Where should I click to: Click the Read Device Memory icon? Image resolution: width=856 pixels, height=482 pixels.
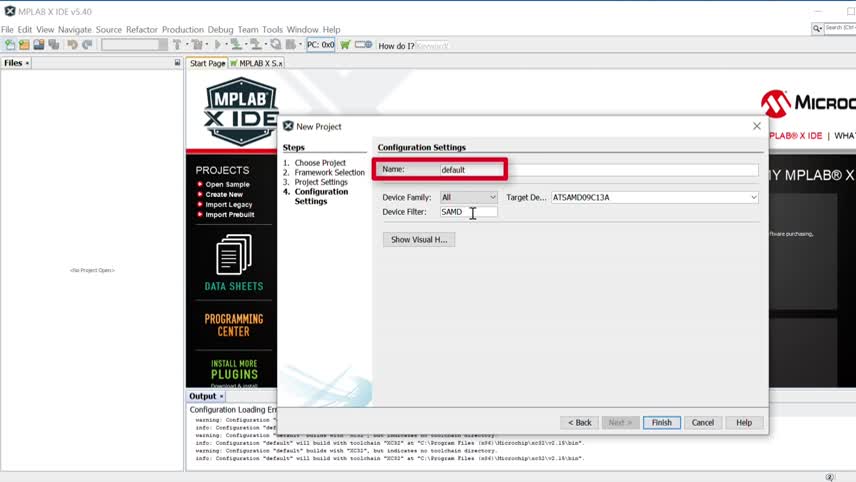click(x=255, y=45)
